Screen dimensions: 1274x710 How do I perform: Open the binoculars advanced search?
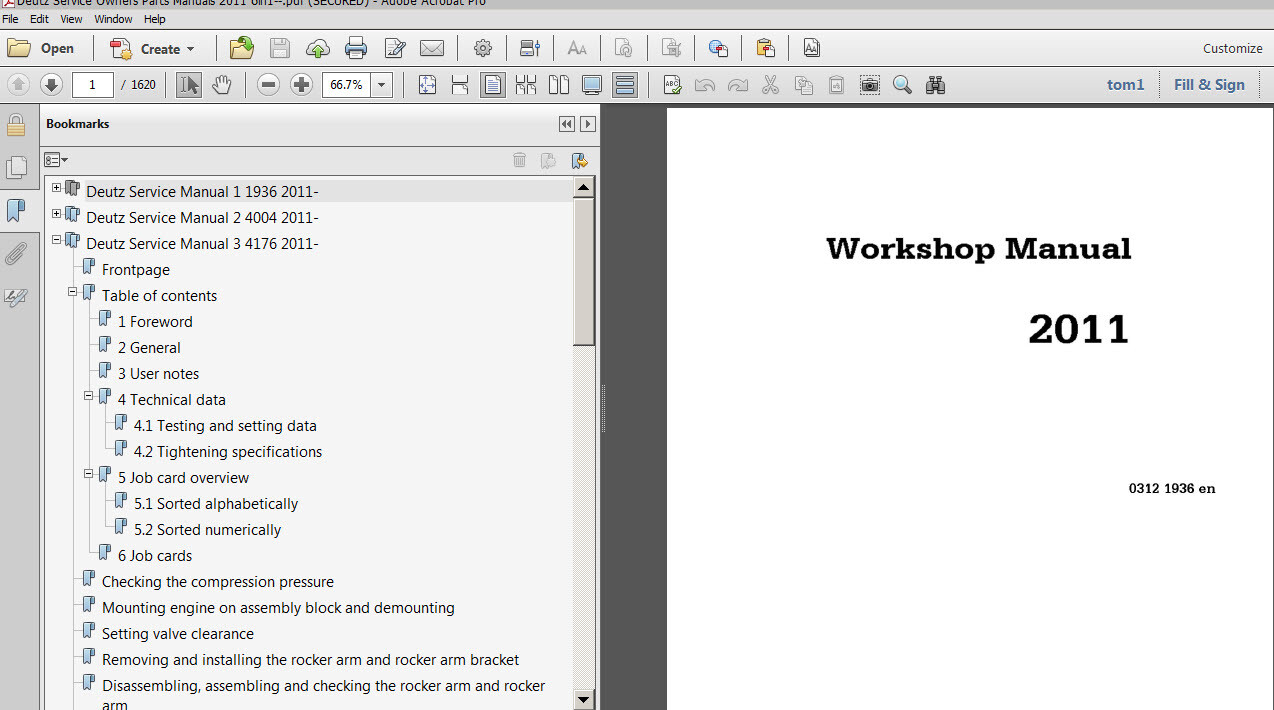[935, 85]
